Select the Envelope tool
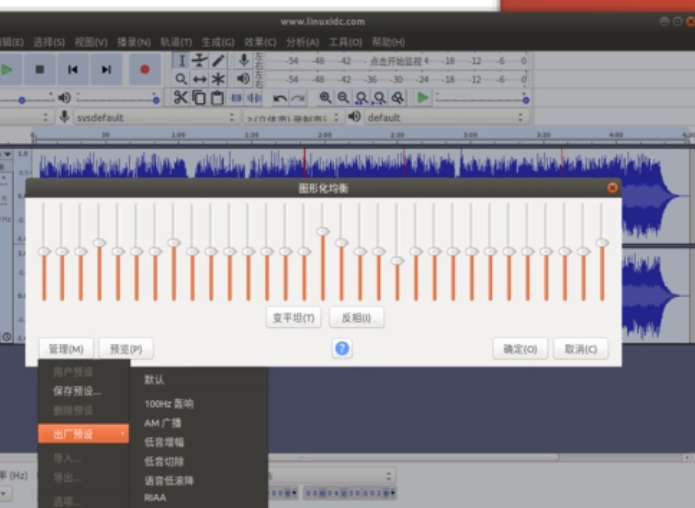The width and height of the screenshot is (695, 508). 199,60
